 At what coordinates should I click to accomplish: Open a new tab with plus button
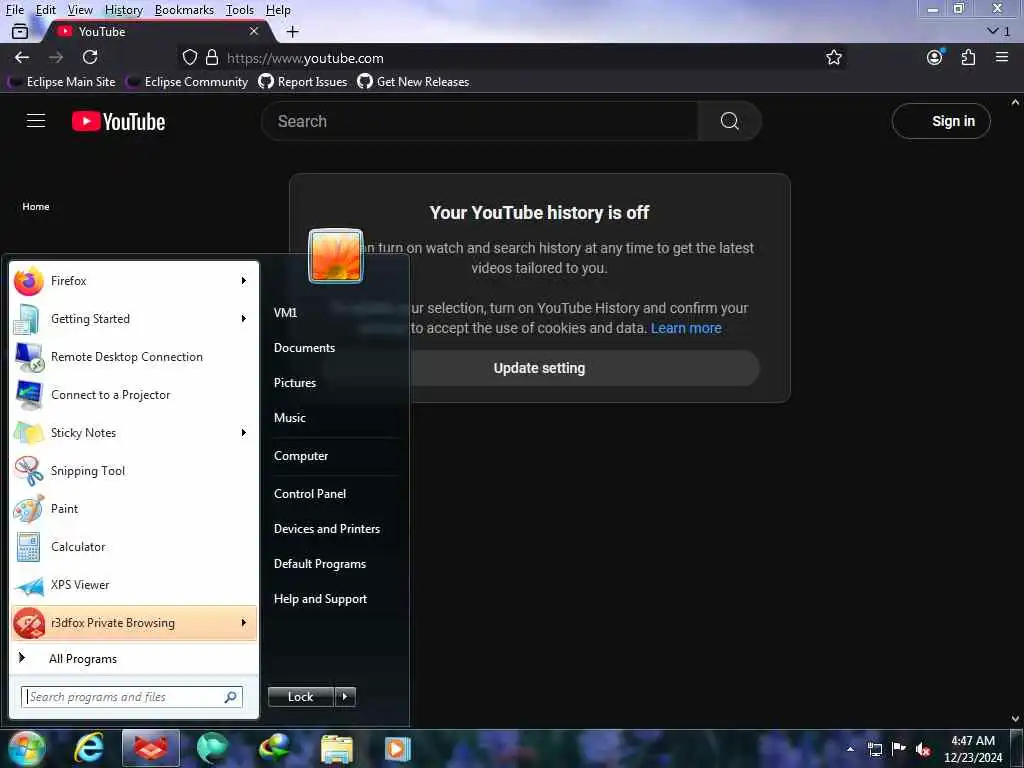point(293,31)
